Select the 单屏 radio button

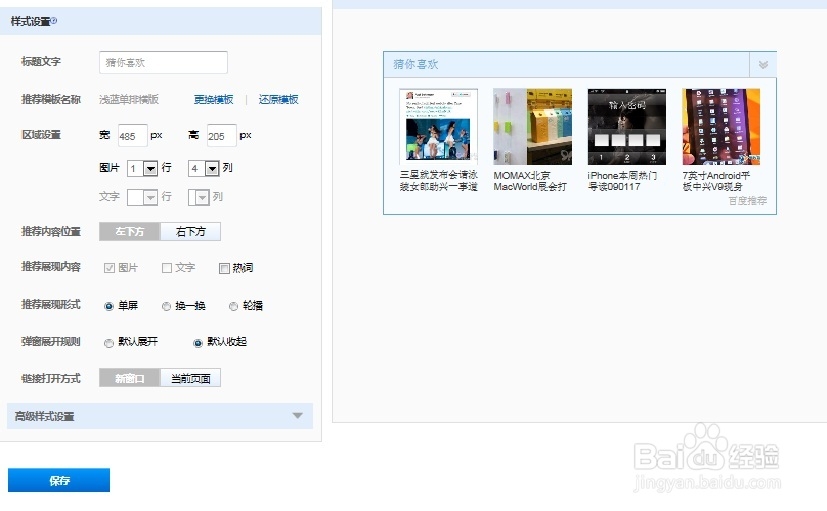(x=109, y=306)
